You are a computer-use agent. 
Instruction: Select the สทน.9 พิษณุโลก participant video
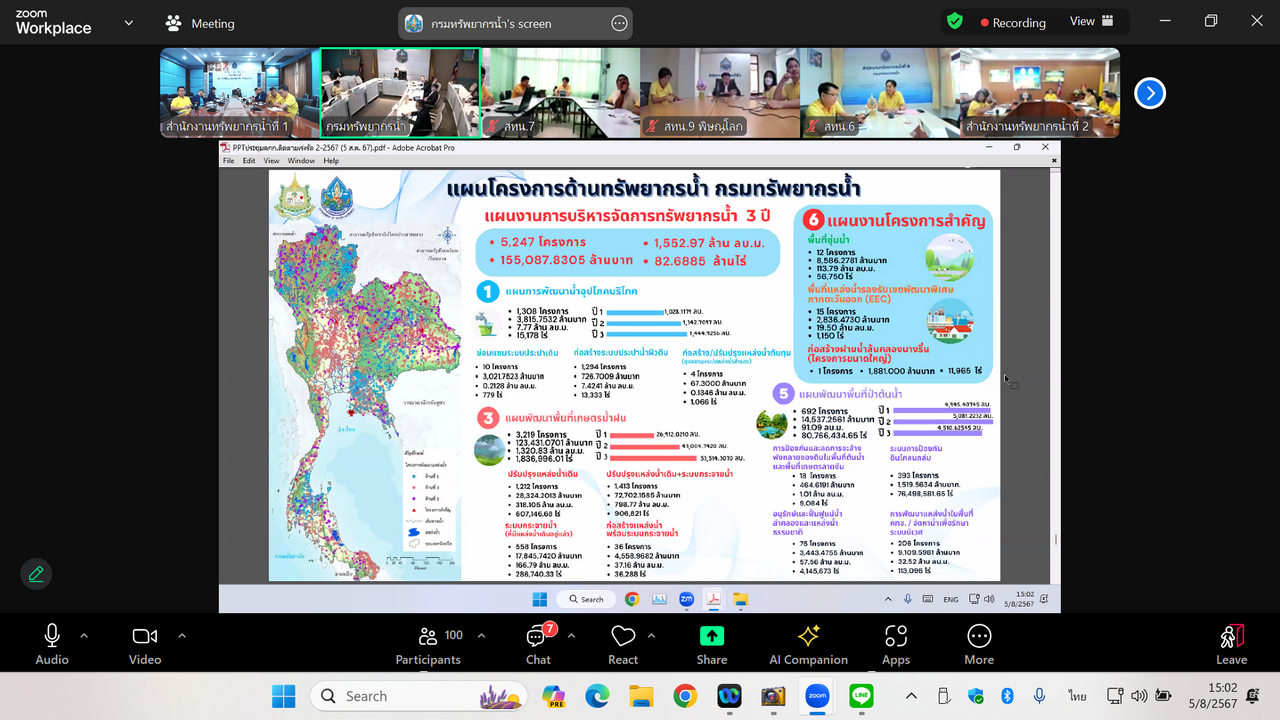pyautogui.click(x=720, y=93)
